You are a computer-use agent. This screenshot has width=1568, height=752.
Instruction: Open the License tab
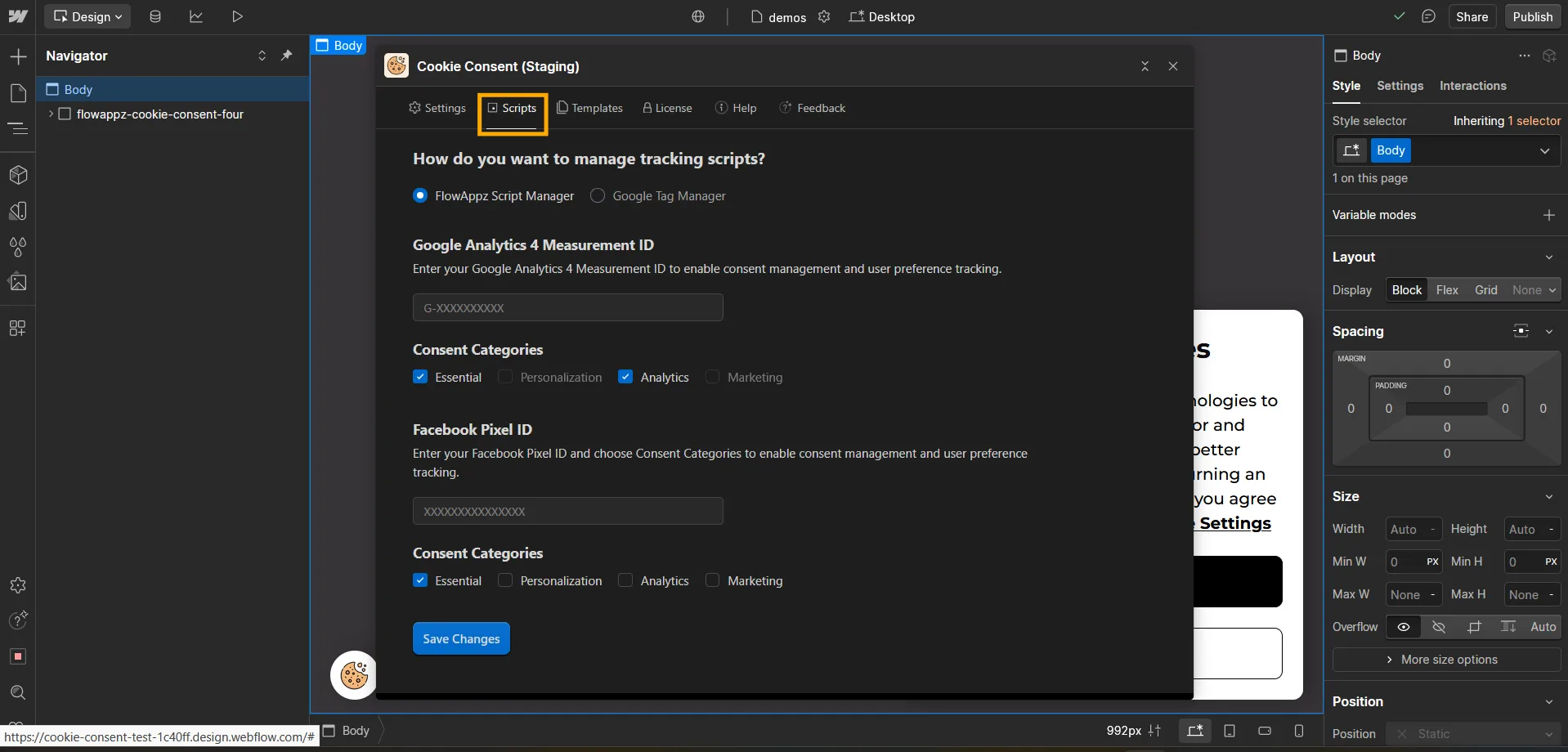[x=667, y=108]
